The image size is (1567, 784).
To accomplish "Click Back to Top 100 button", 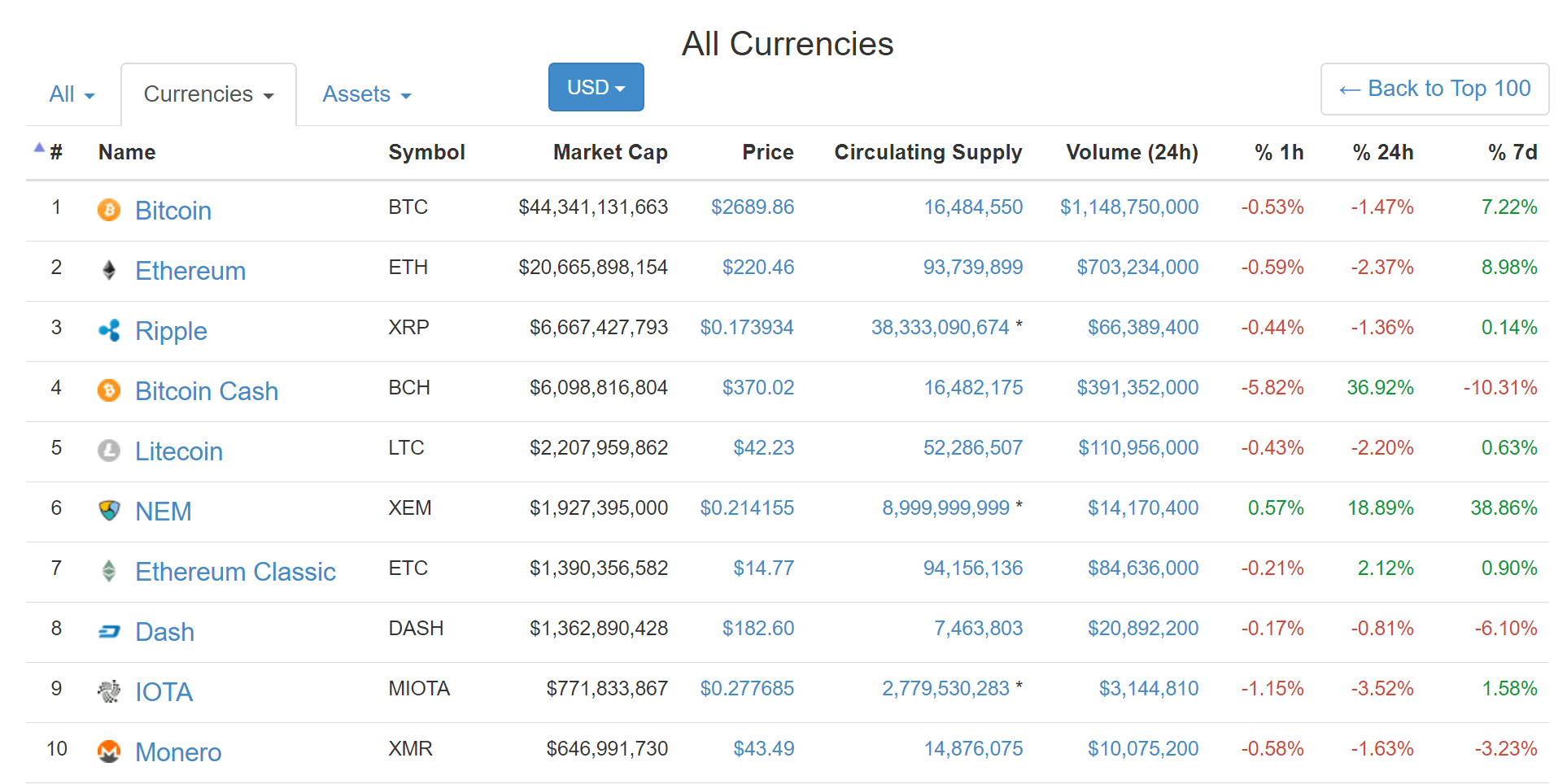I will pyautogui.click(x=1434, y=89).
